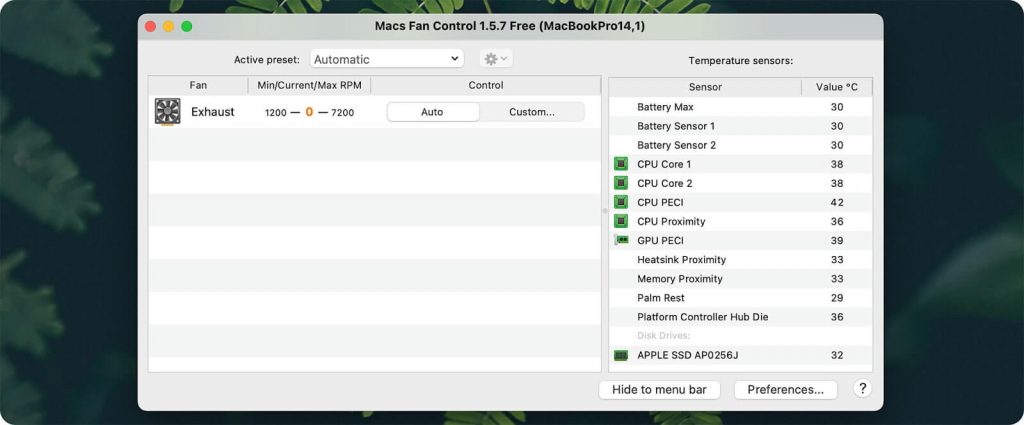The width and height of the screenshot is (1024, 425).
Task: Select the Battery Max sensor row
Action: 741,106
